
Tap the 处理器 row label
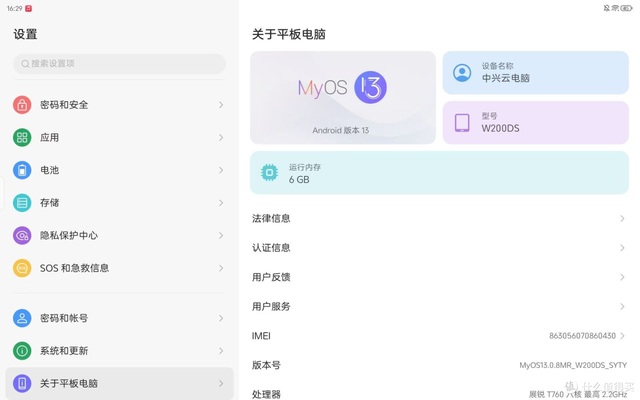tap(266, 394)
